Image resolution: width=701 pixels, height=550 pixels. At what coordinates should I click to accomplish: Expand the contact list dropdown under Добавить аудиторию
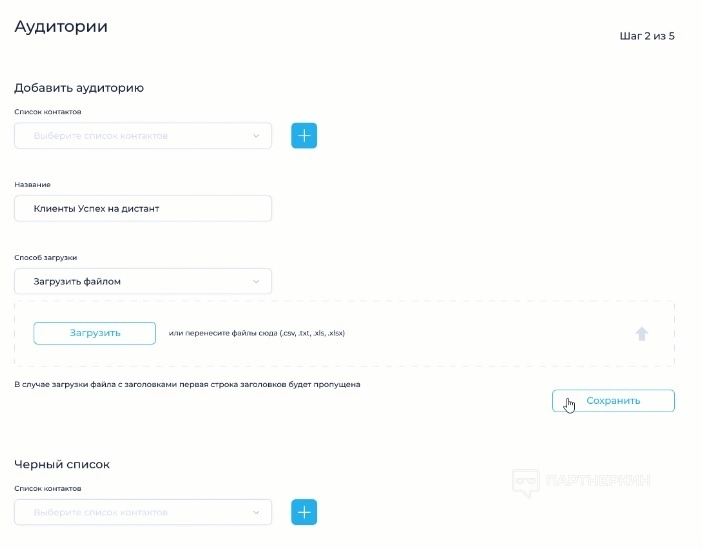point(143,136)
